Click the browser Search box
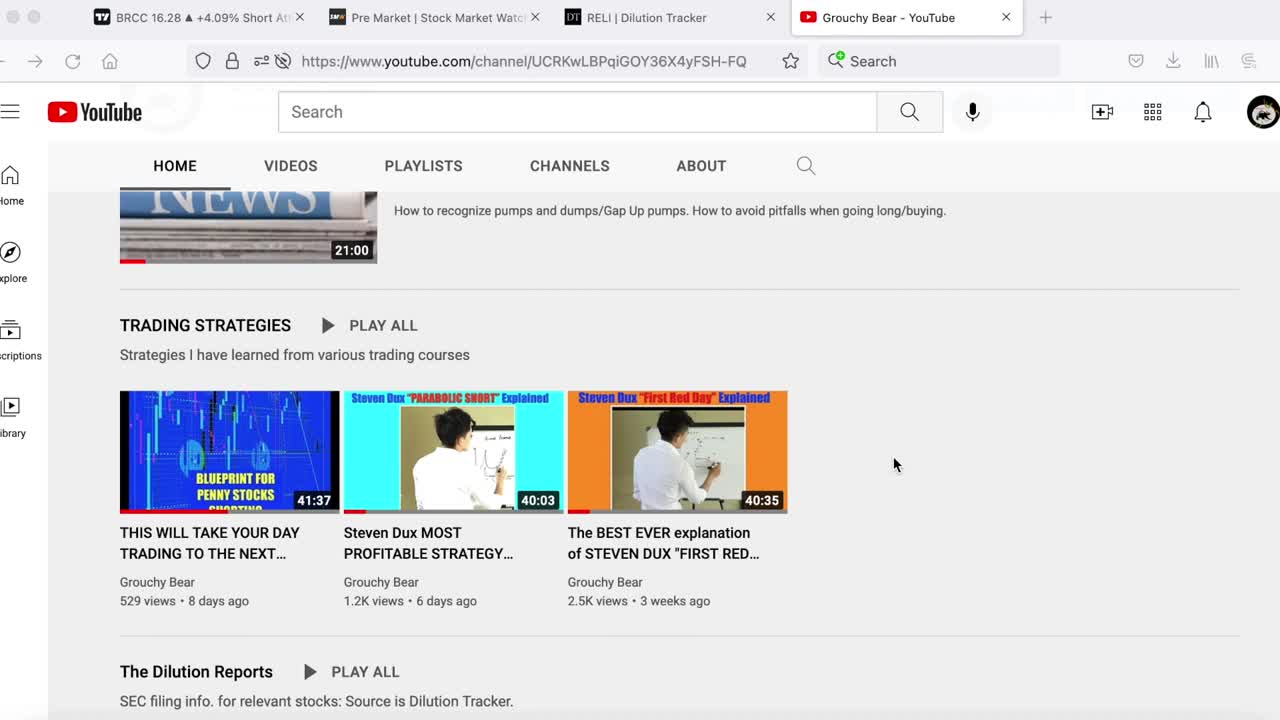Viewport: 1280px width, 720px height. [x=938, y=61]
